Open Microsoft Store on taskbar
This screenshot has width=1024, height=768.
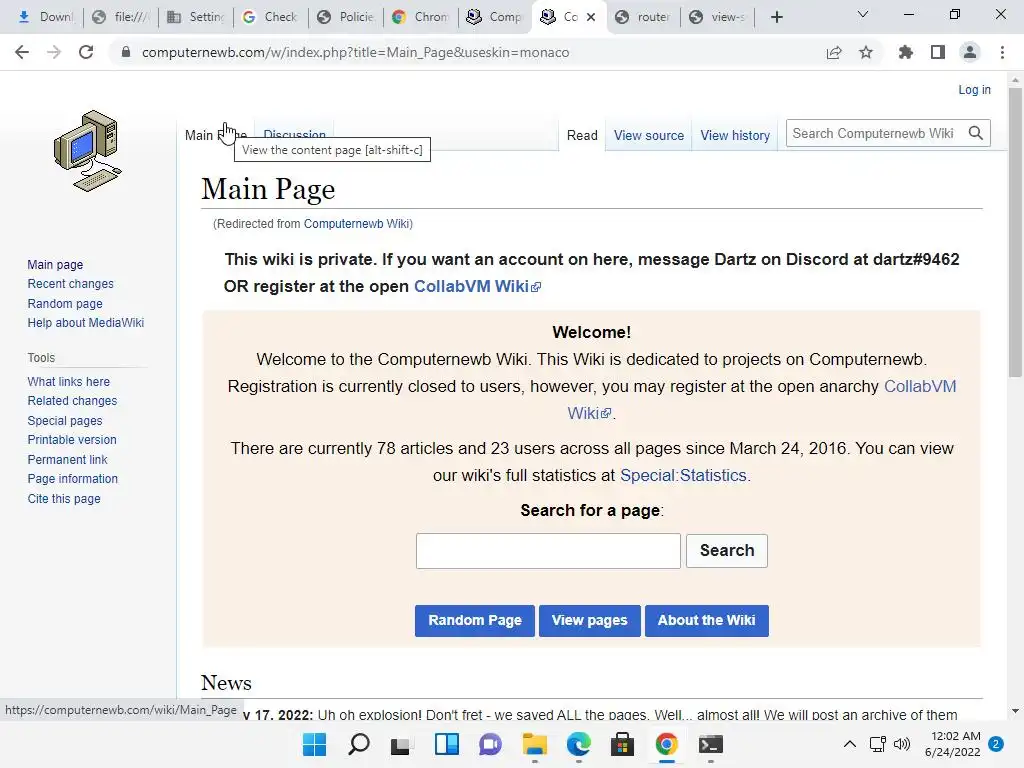[622, 744]
